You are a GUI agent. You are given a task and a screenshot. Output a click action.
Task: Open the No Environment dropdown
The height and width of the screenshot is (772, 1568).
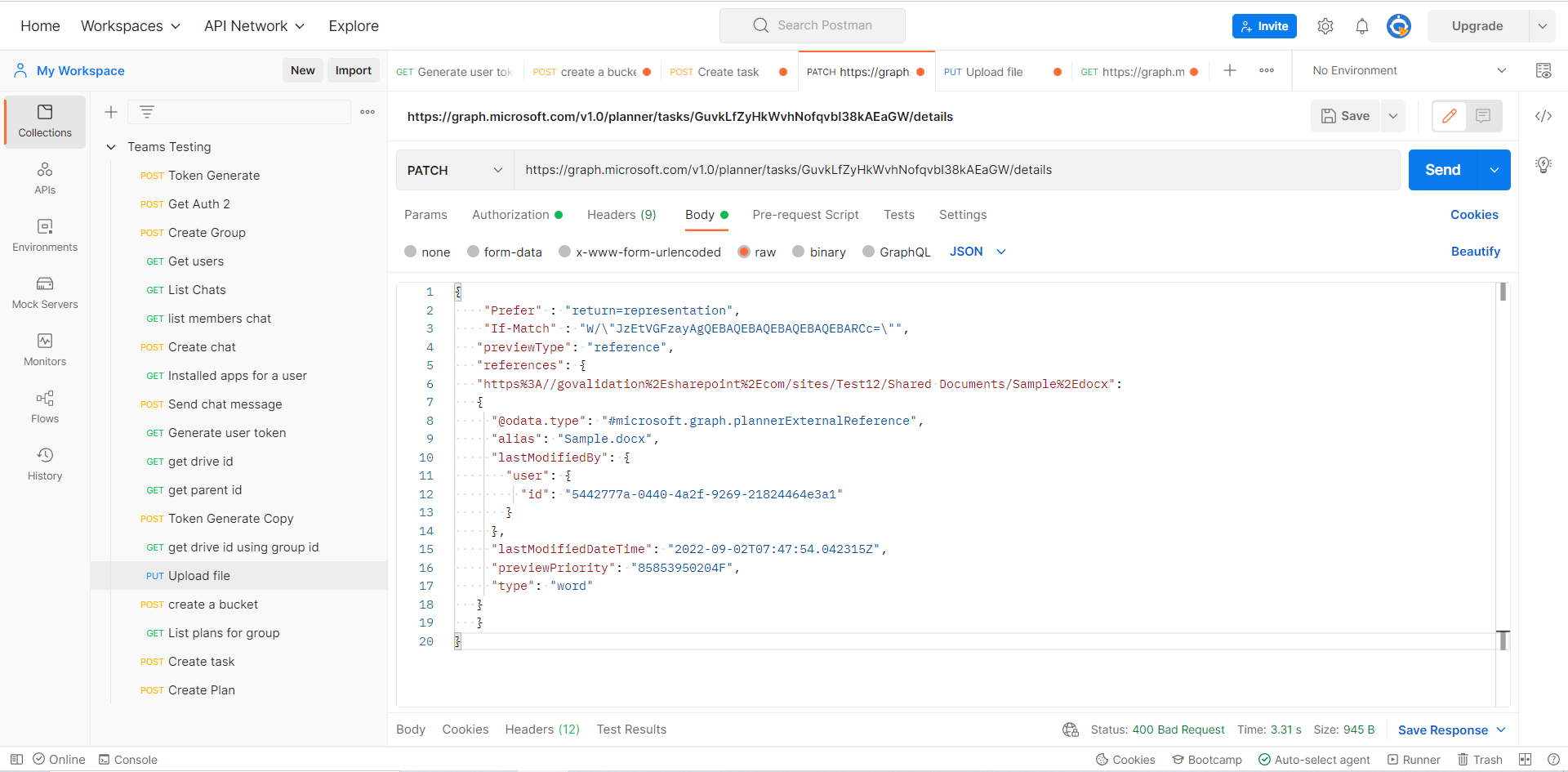[1409, 71]
